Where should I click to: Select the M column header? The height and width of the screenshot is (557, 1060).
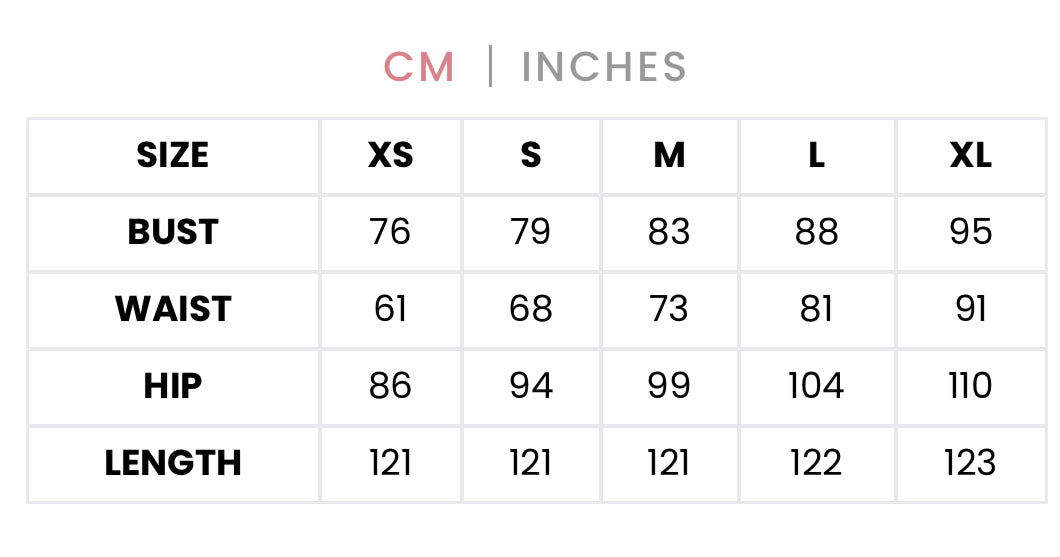pos(669,156)
